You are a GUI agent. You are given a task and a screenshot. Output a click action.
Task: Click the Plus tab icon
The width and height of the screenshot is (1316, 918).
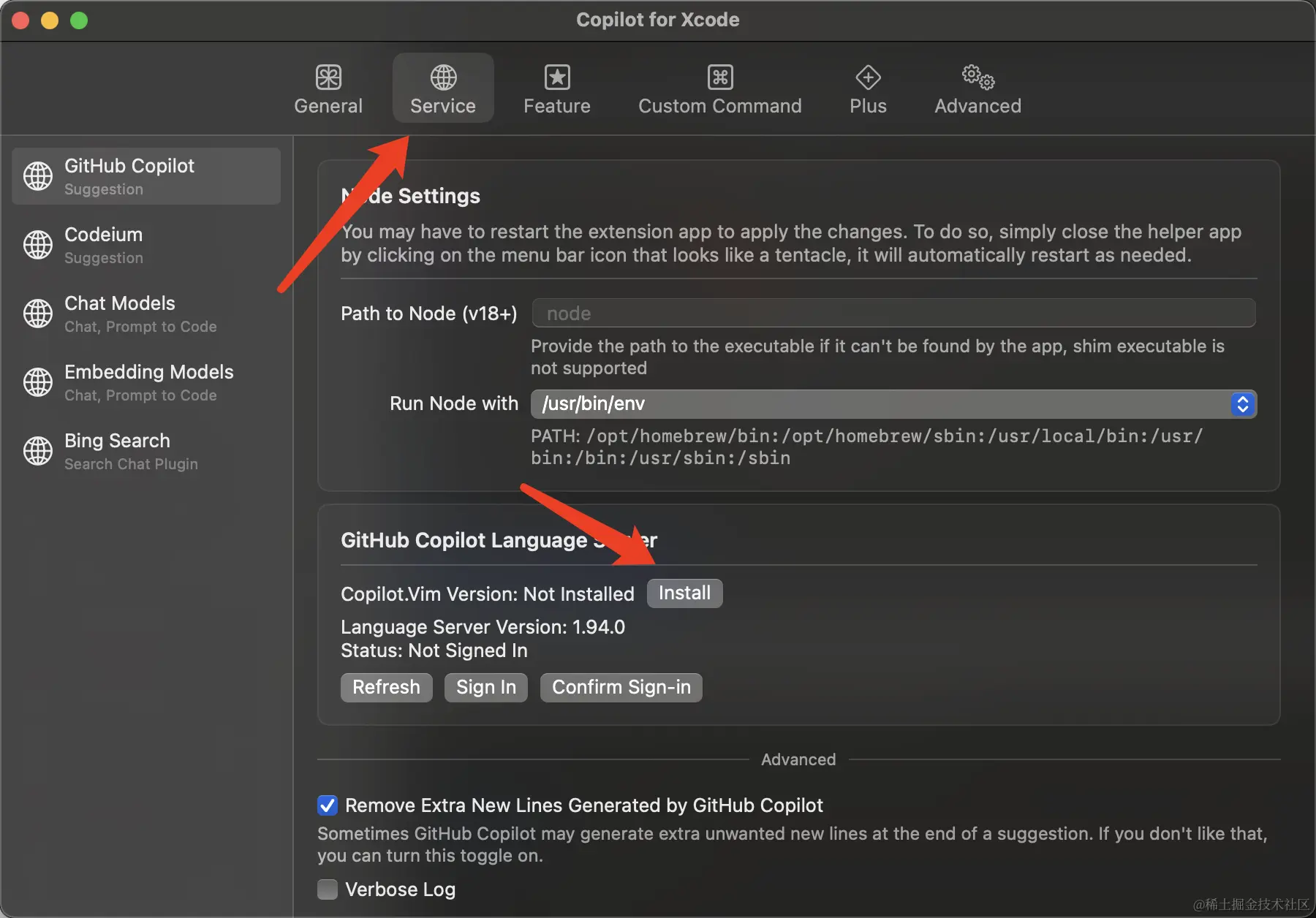[x=867, y=77]
